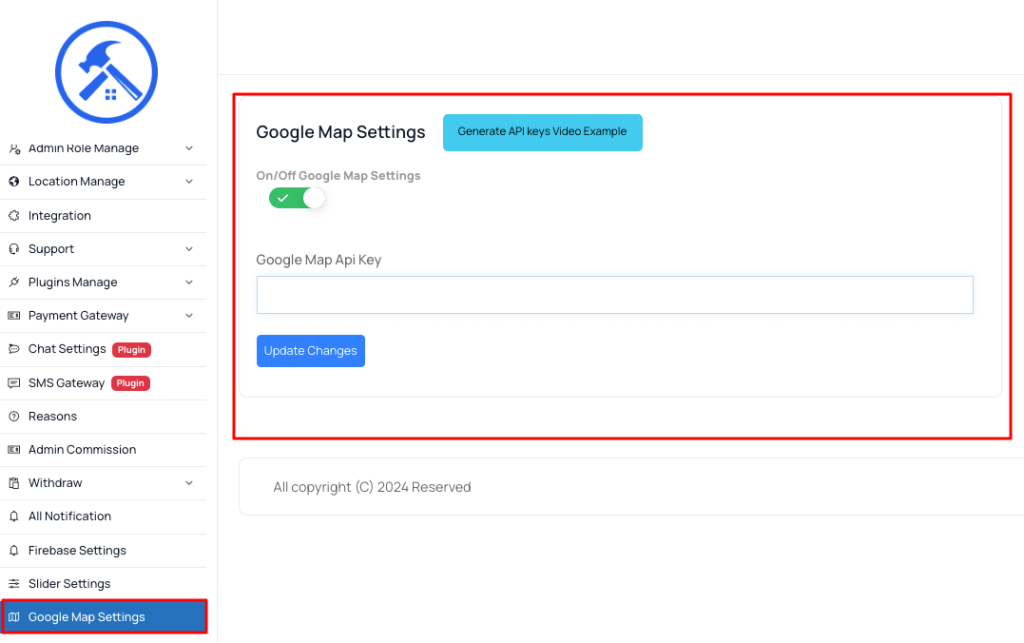Click the map icon in Google Map Settings item

(14, 617)
